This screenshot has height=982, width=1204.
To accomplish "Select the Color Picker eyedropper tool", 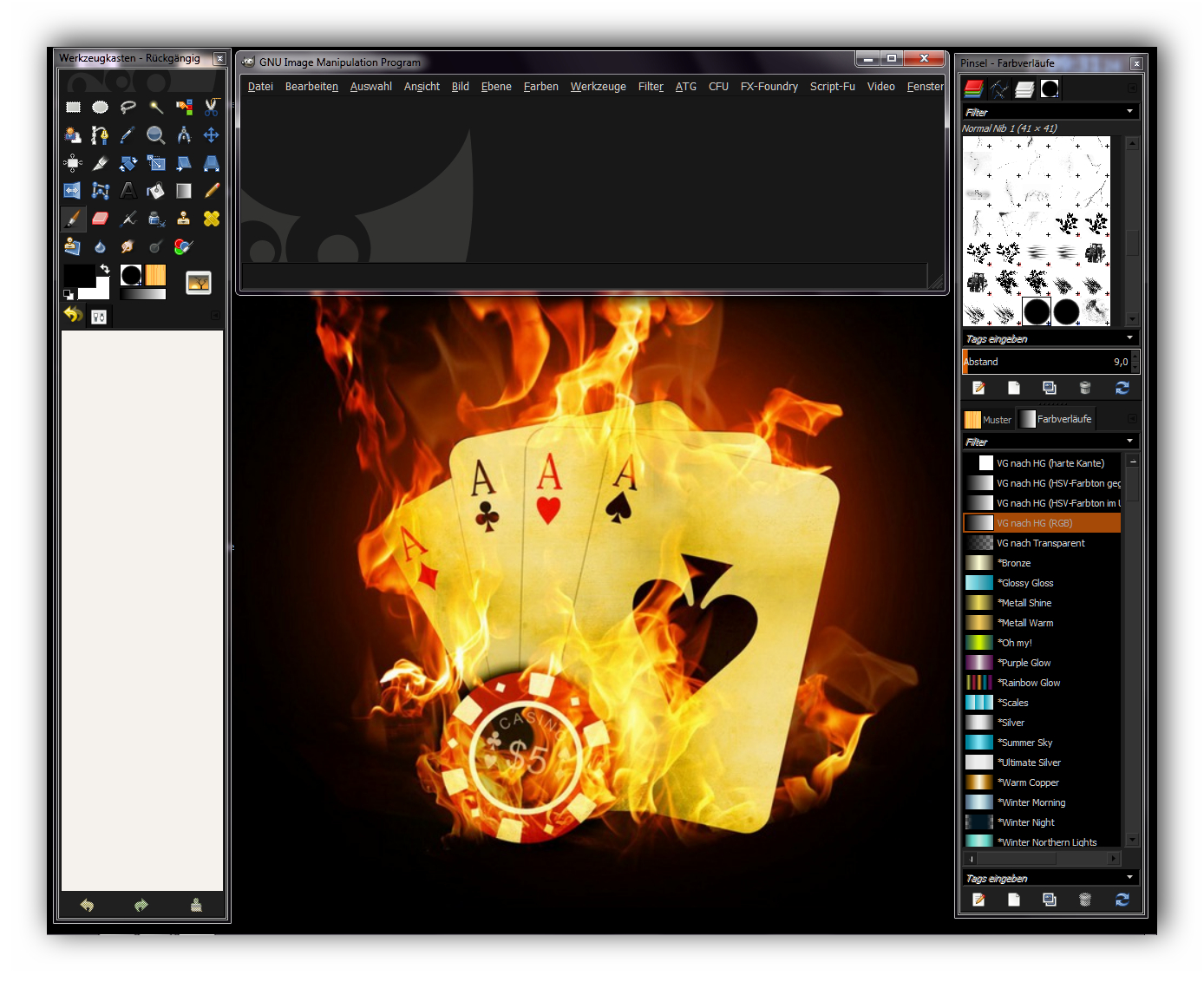I will point(128,135).
